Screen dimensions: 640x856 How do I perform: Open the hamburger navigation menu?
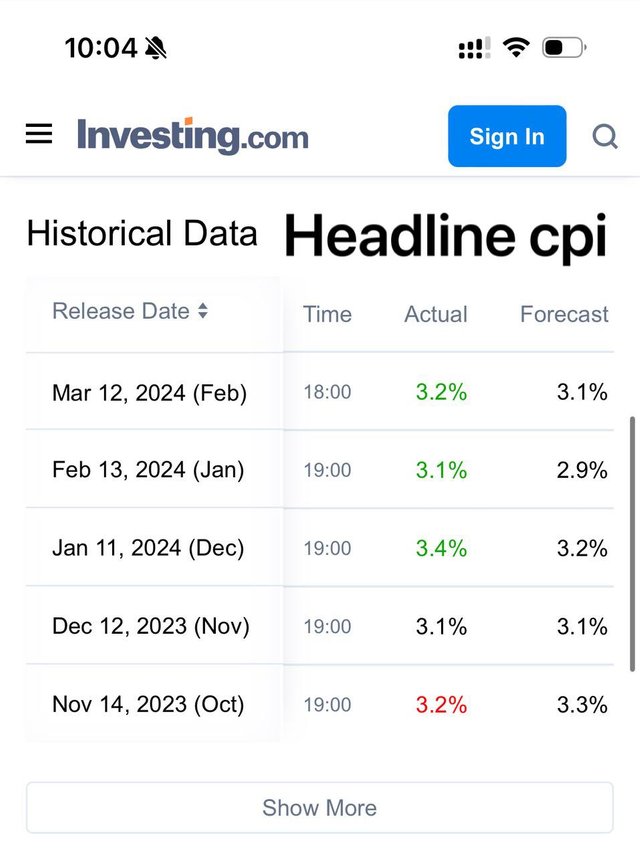(x=39, y=134)
